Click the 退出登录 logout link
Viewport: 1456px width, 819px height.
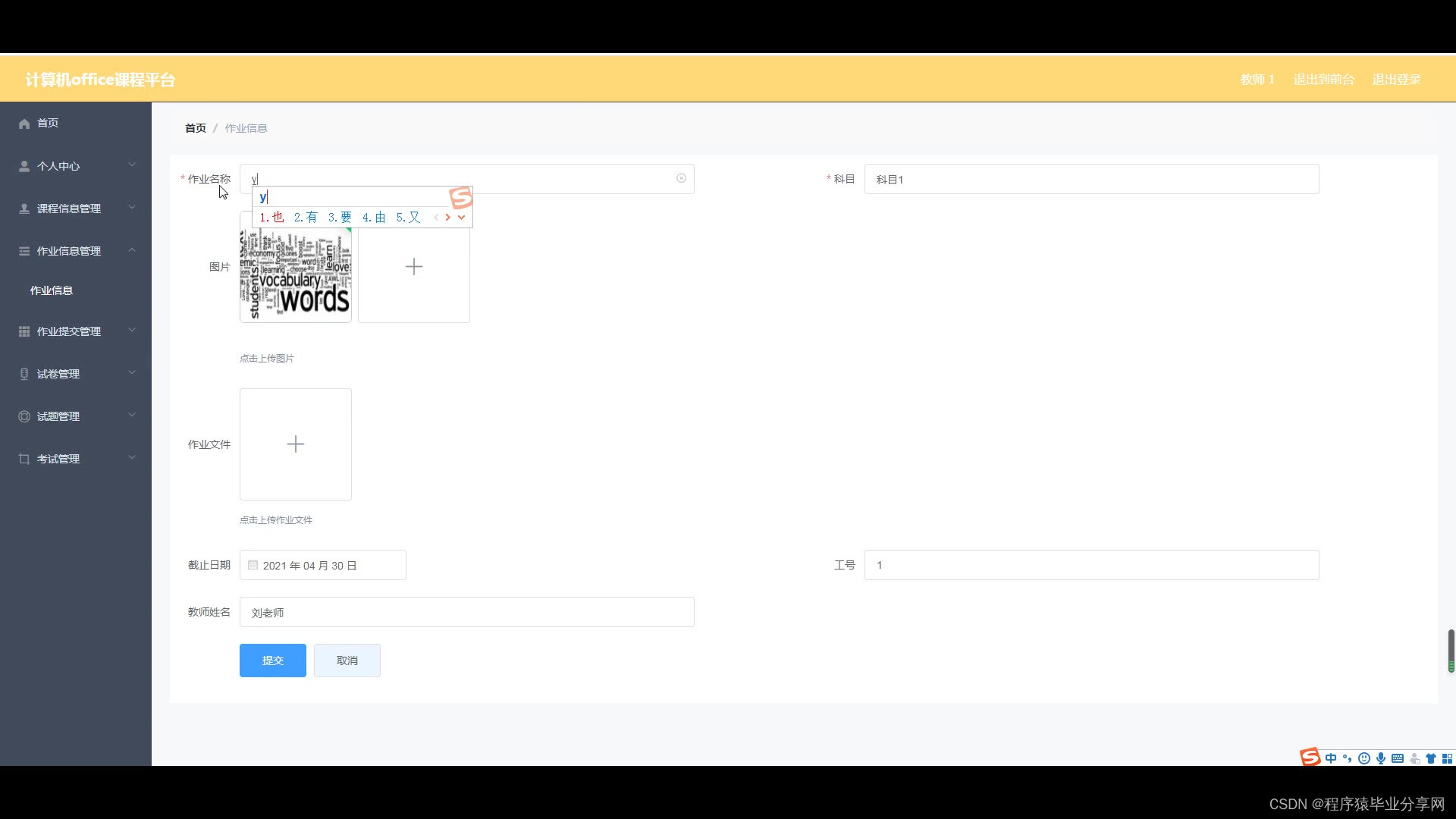pyautogui.click(x=1396, y=80)
